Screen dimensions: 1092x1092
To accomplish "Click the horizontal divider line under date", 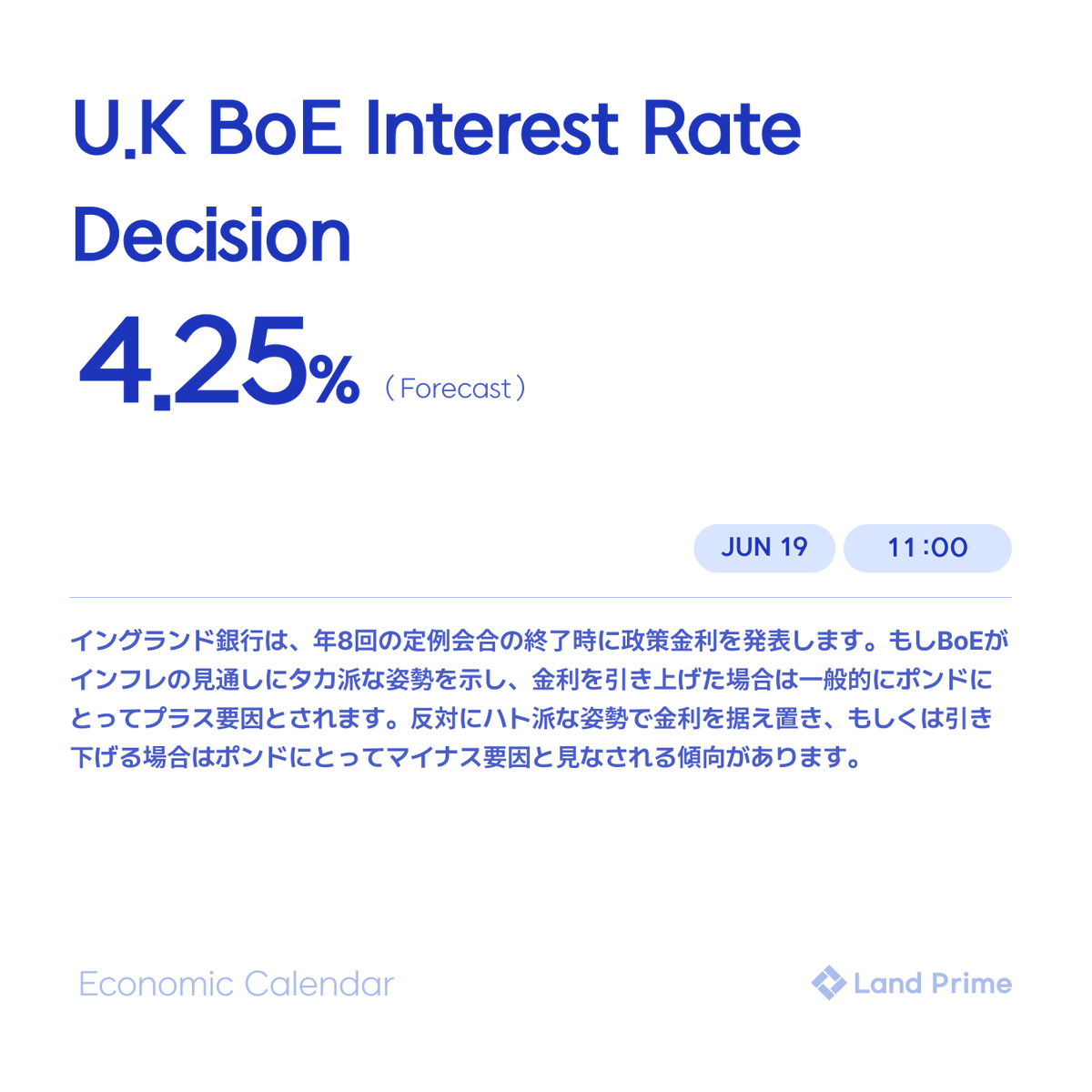I will pos(541,598).
